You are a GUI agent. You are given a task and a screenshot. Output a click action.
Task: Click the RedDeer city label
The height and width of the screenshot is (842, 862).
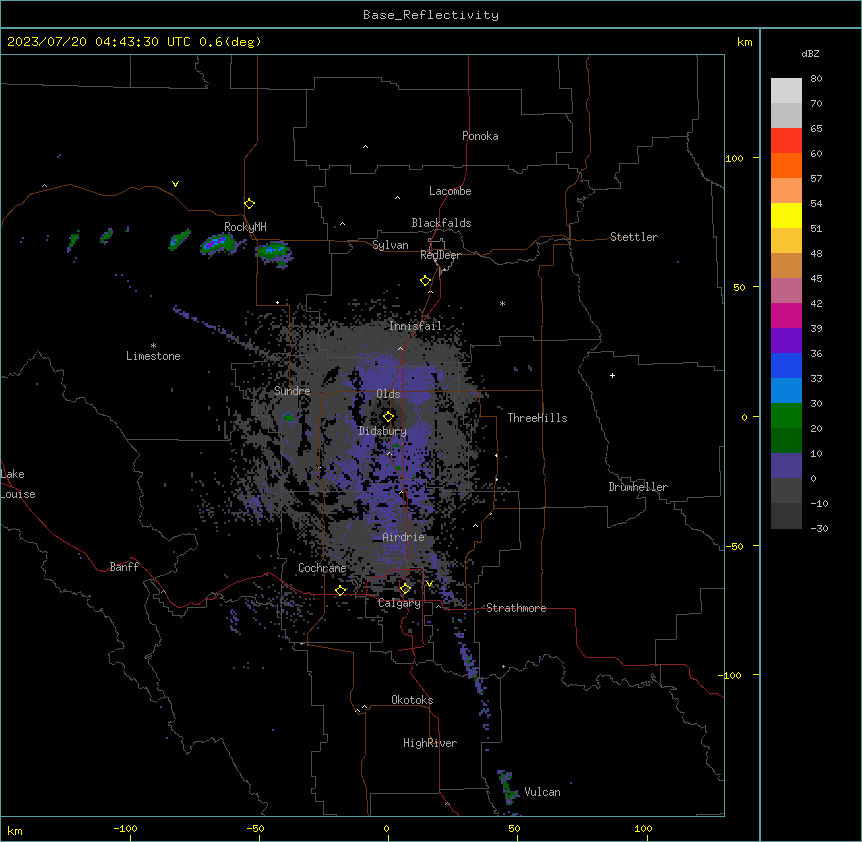[440, 255]
